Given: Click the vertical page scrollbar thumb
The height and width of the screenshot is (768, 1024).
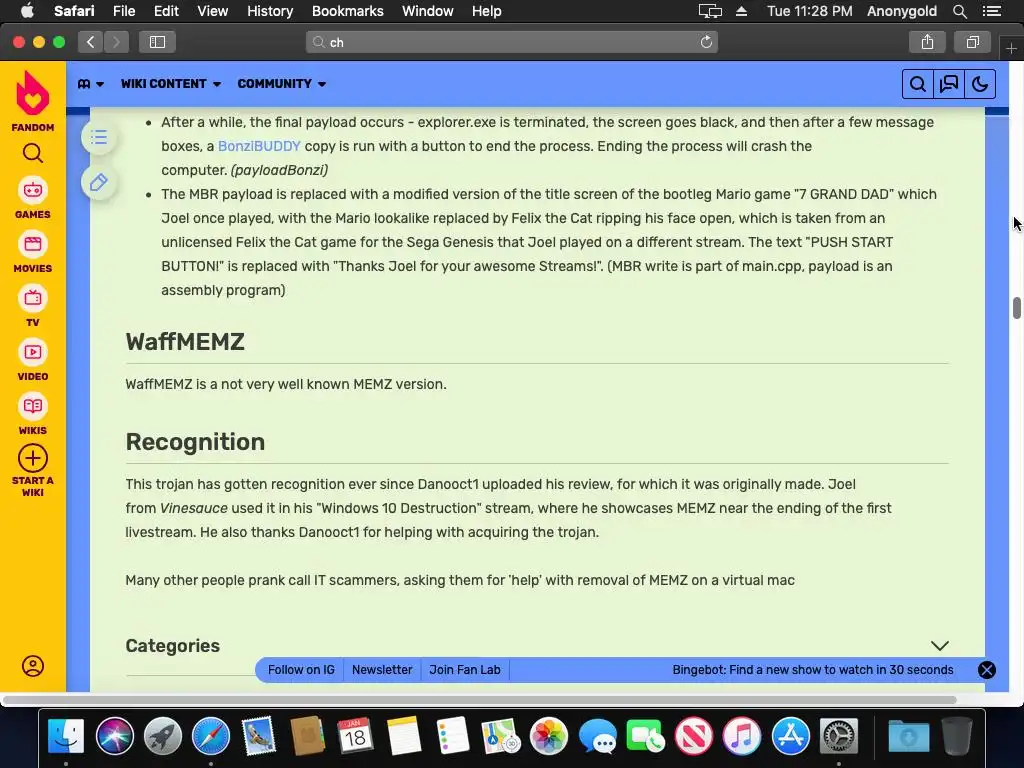Looking at the screenshot, I should [1017, 308].
